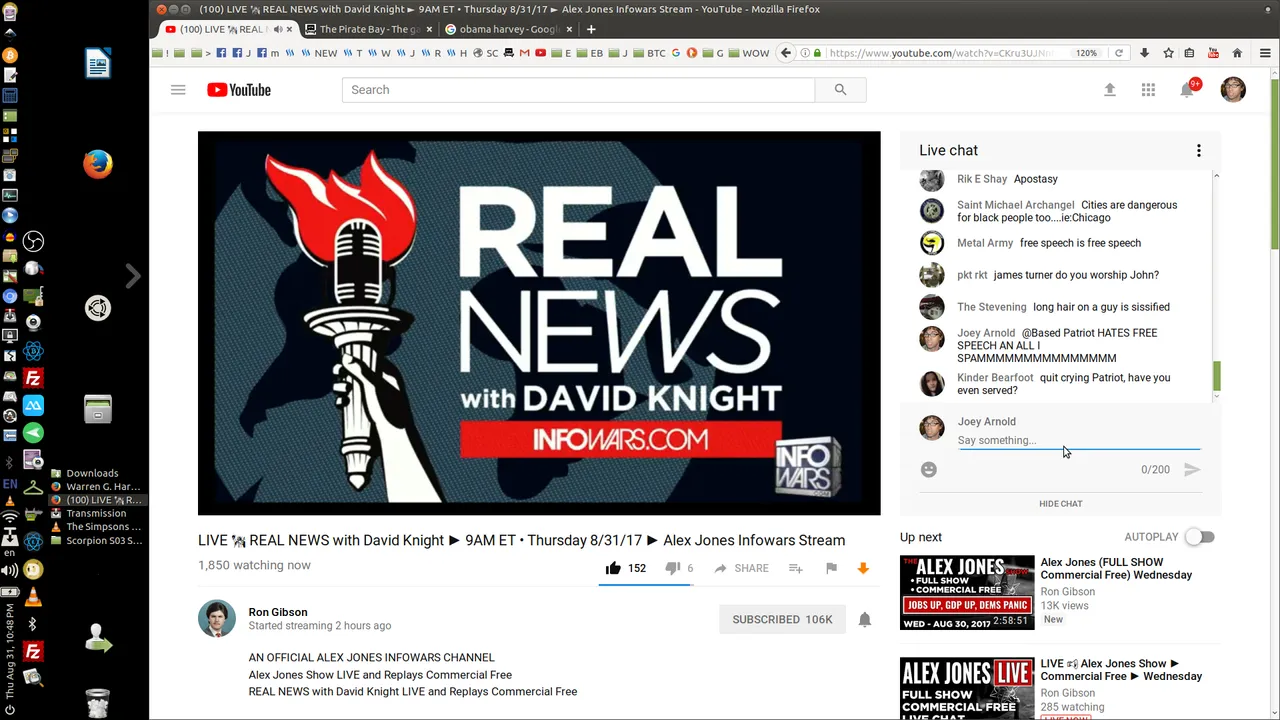Click the Firefox back arrow button
The width and height of the screenshot is (1280, 720).
tap(786, 53)
